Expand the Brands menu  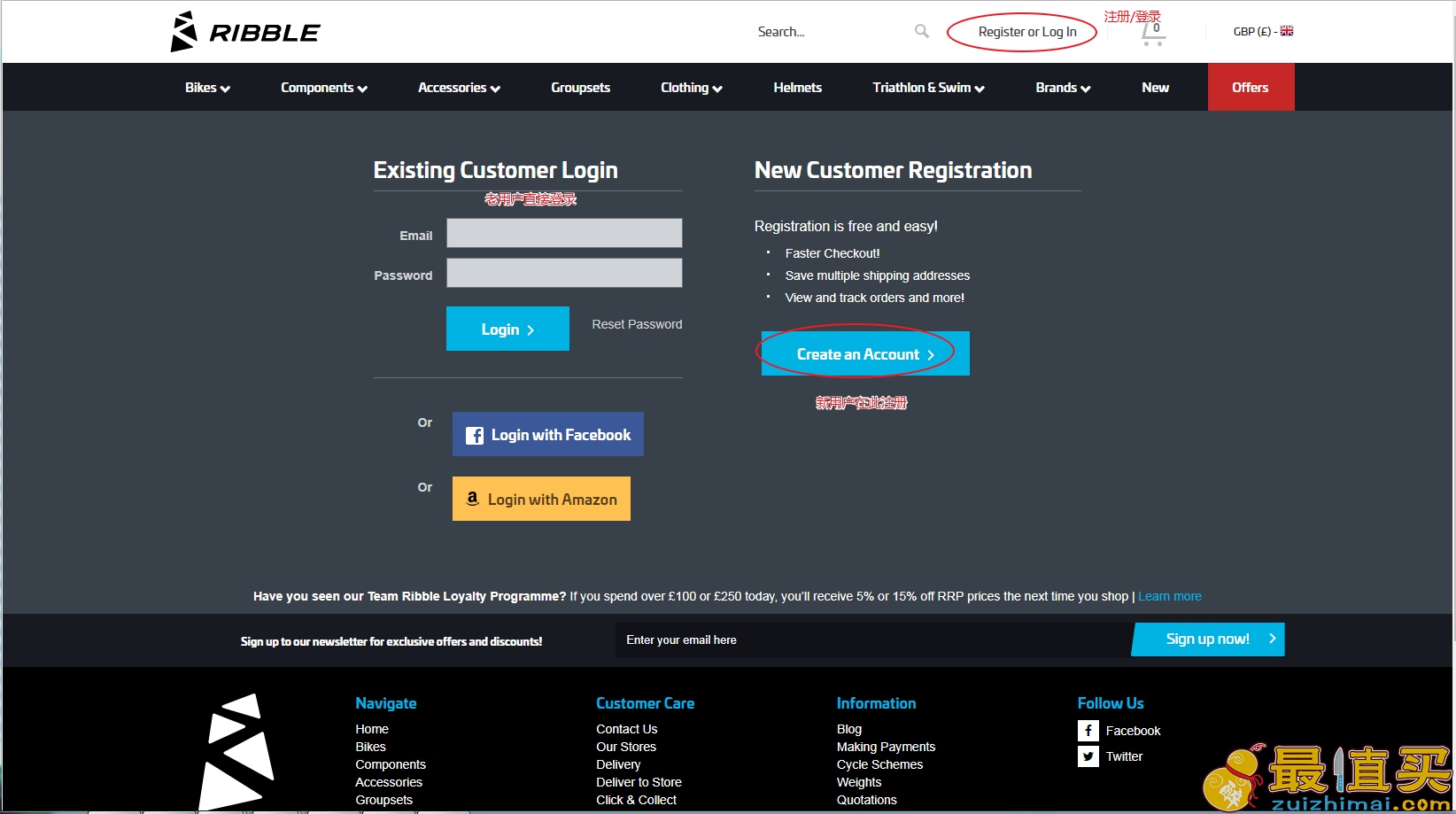coord(1063,88)
